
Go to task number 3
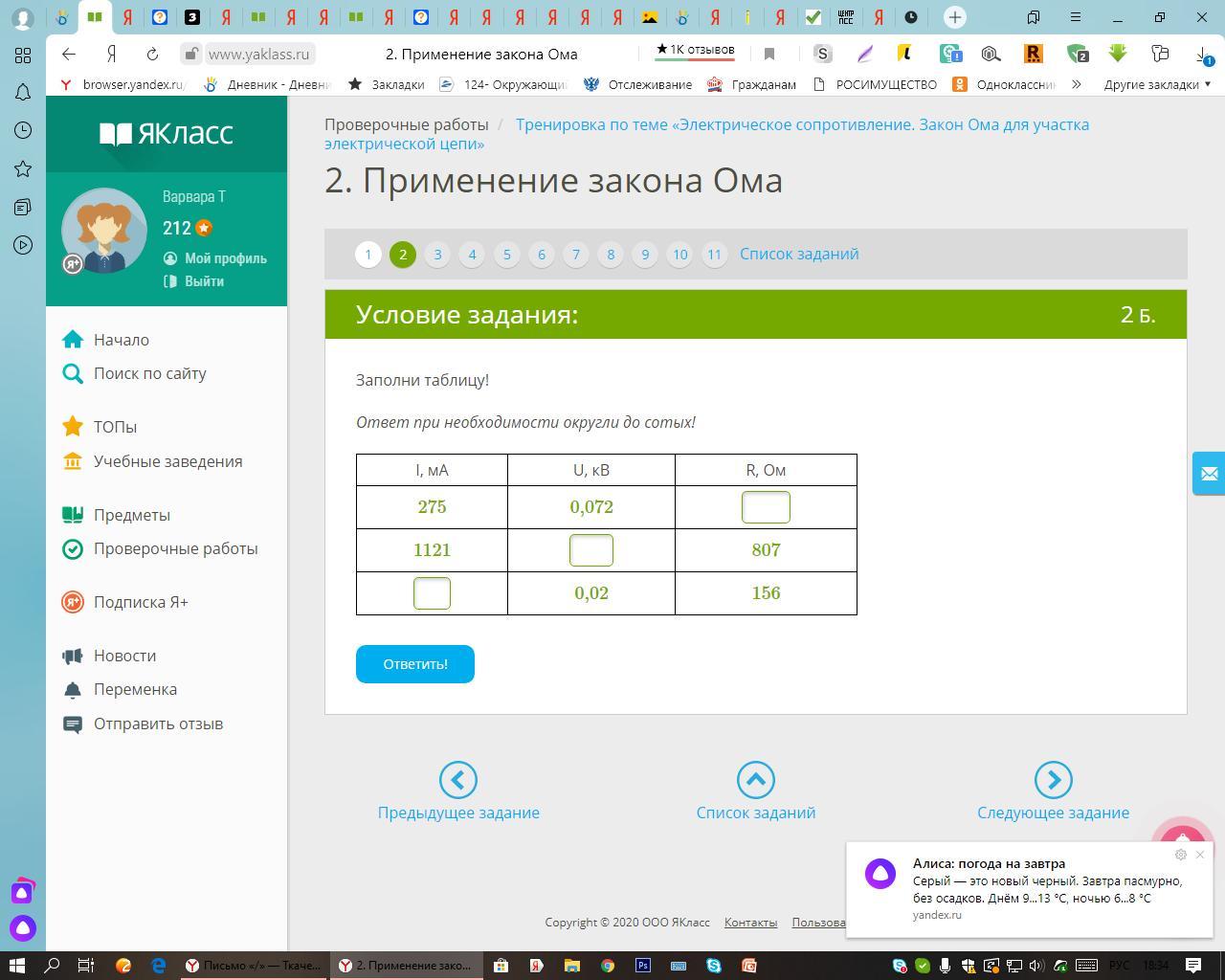coord(437,255)
